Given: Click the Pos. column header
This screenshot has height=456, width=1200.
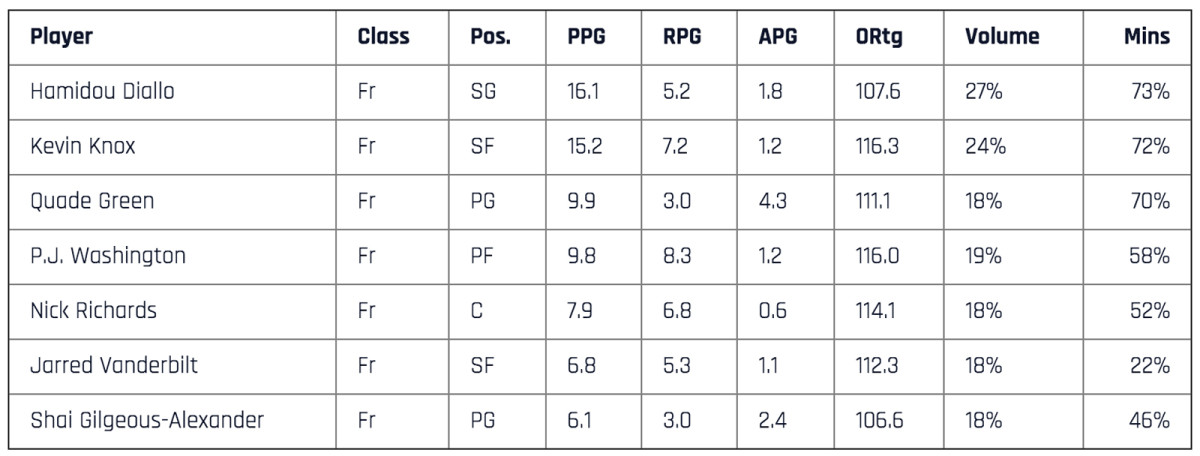Looking at the screenshot, I should [490, 37].
